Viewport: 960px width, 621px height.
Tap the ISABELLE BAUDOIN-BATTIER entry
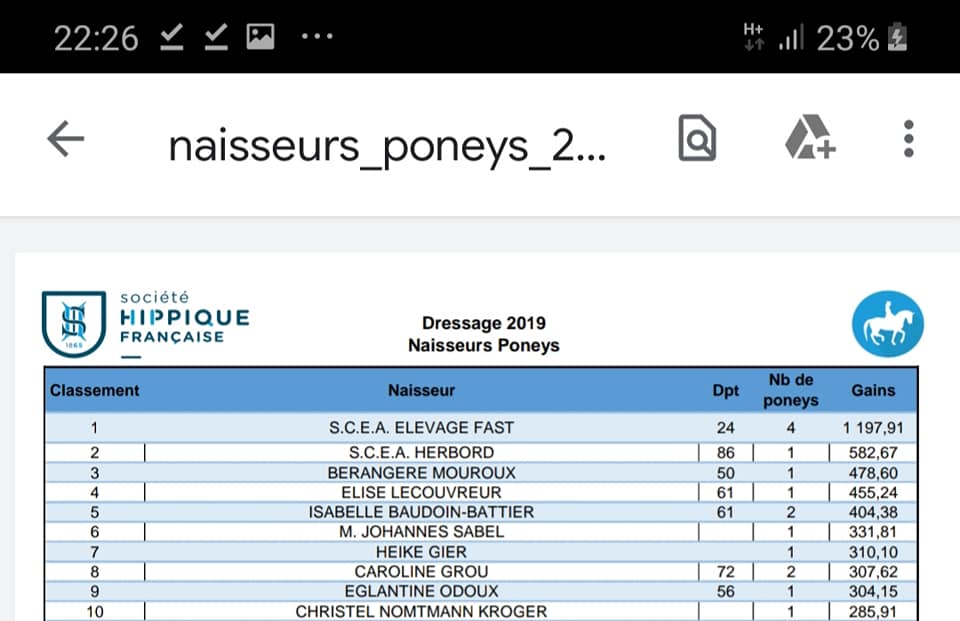pos(421,512)
